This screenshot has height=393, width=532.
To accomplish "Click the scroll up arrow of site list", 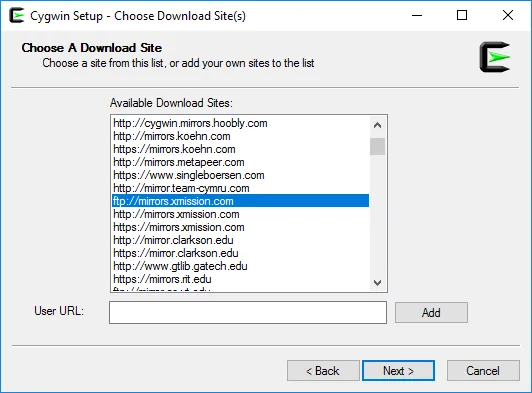I will pyautogui.click(x=377, y=125).
